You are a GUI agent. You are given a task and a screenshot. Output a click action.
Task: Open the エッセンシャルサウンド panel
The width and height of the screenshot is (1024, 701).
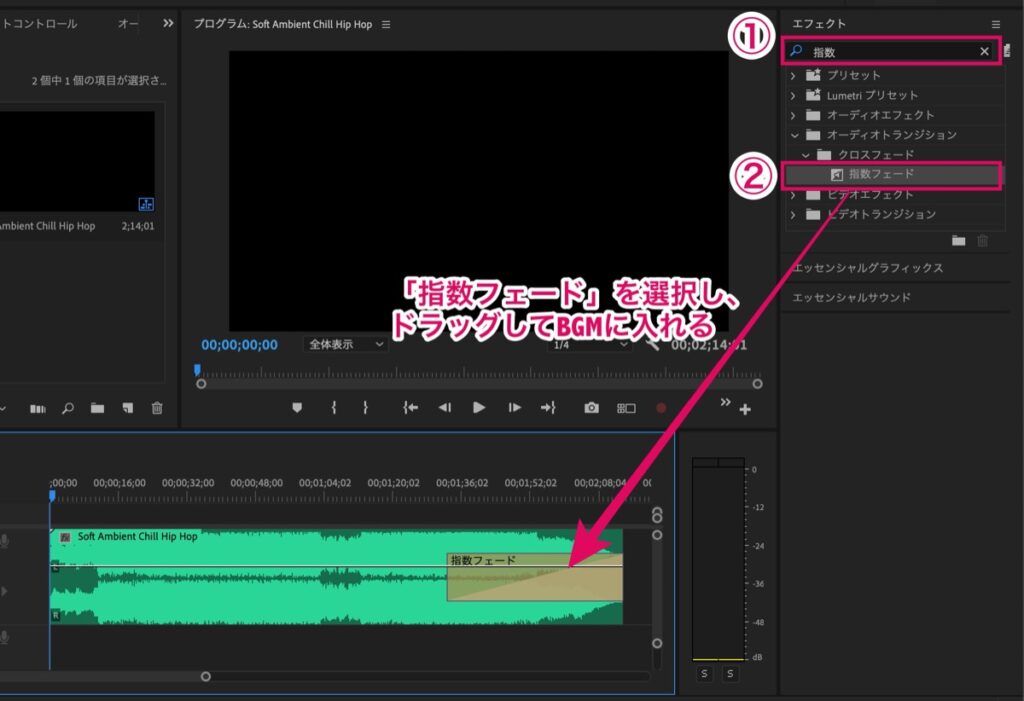(x=852, y=297)
